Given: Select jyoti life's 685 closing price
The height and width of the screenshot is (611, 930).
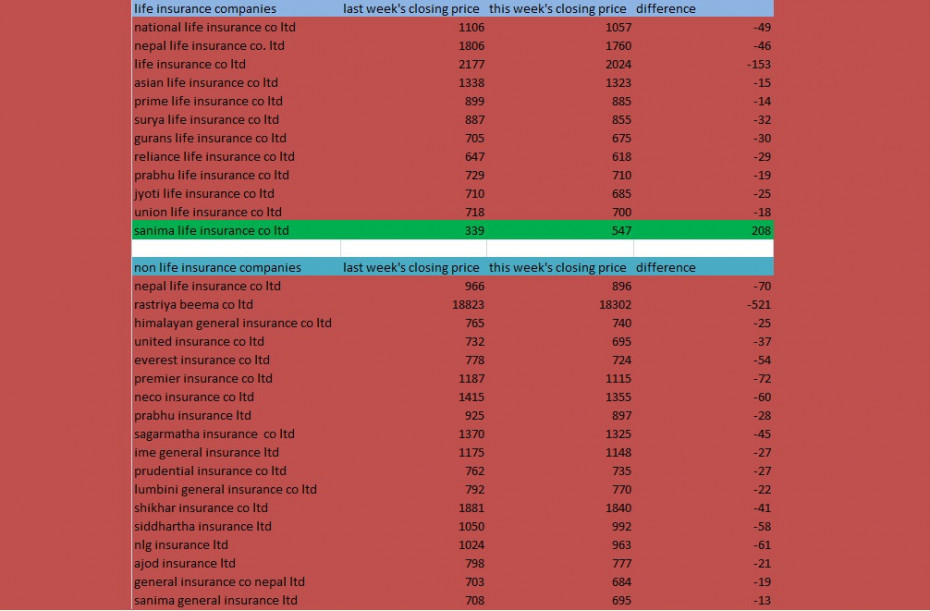Looking at the screenshot, I should (560, 193).
